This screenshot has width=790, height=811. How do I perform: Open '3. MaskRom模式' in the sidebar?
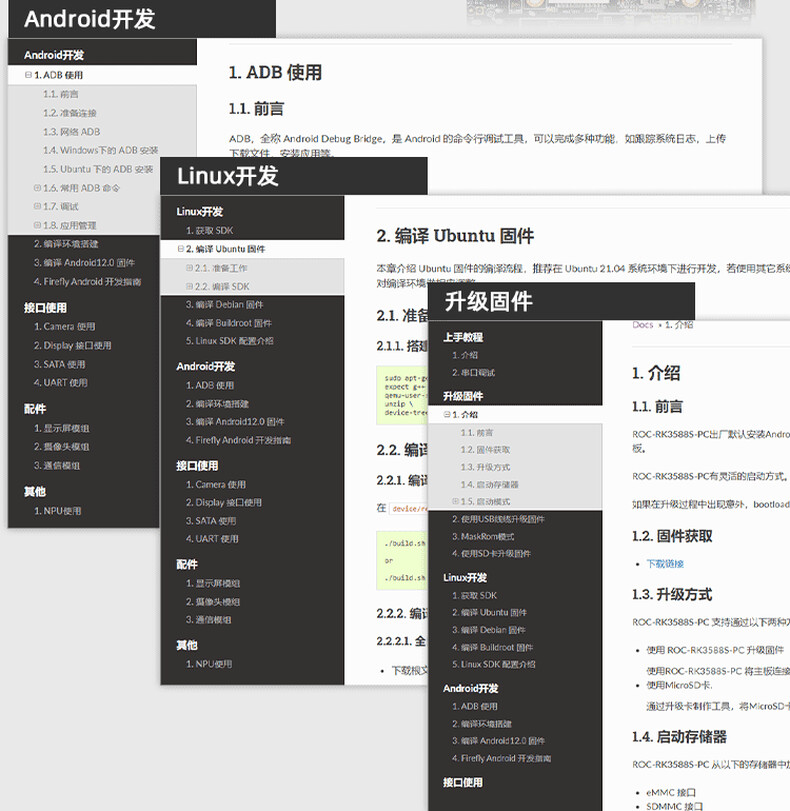click(489, 537)
